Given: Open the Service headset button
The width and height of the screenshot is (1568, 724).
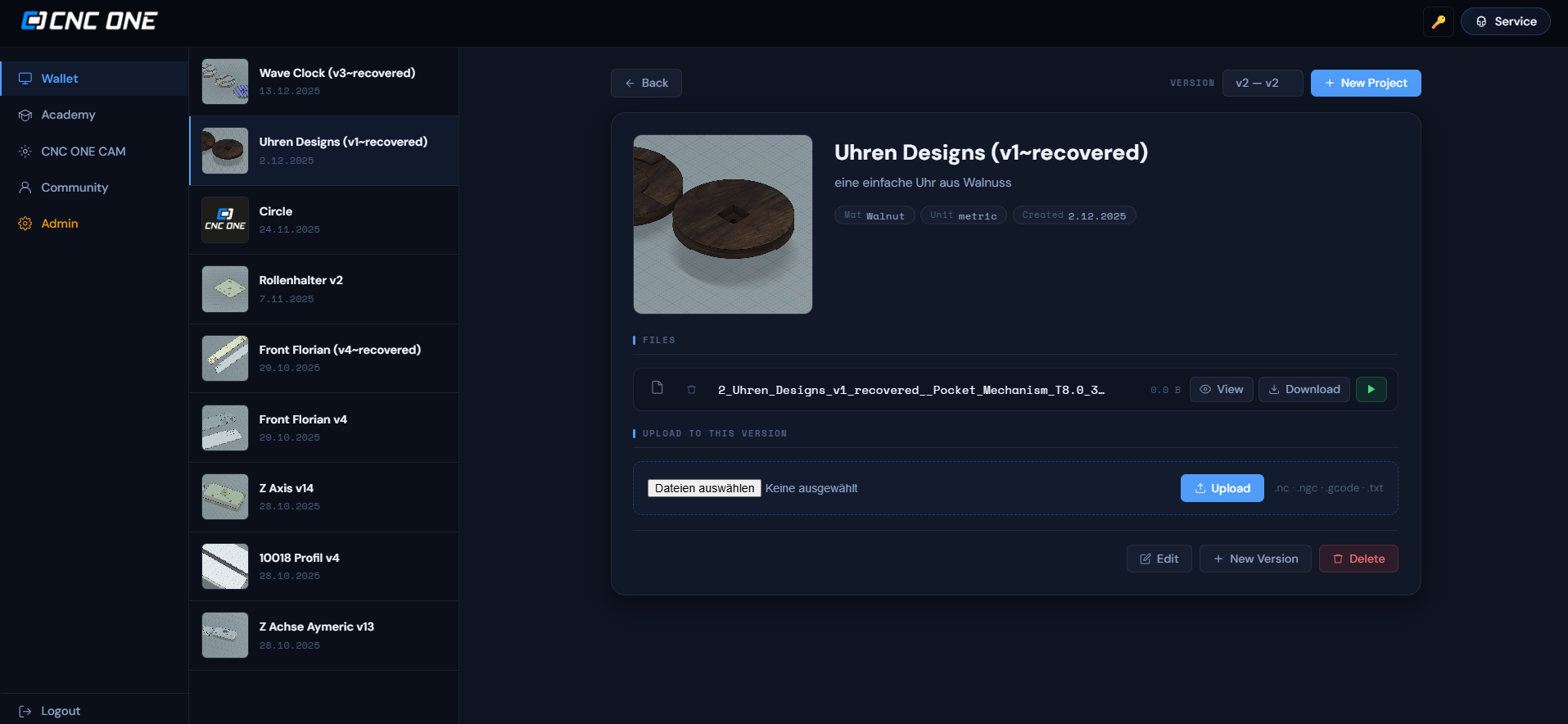Looking at the screenshot, I should click(x=1505, y=22).
